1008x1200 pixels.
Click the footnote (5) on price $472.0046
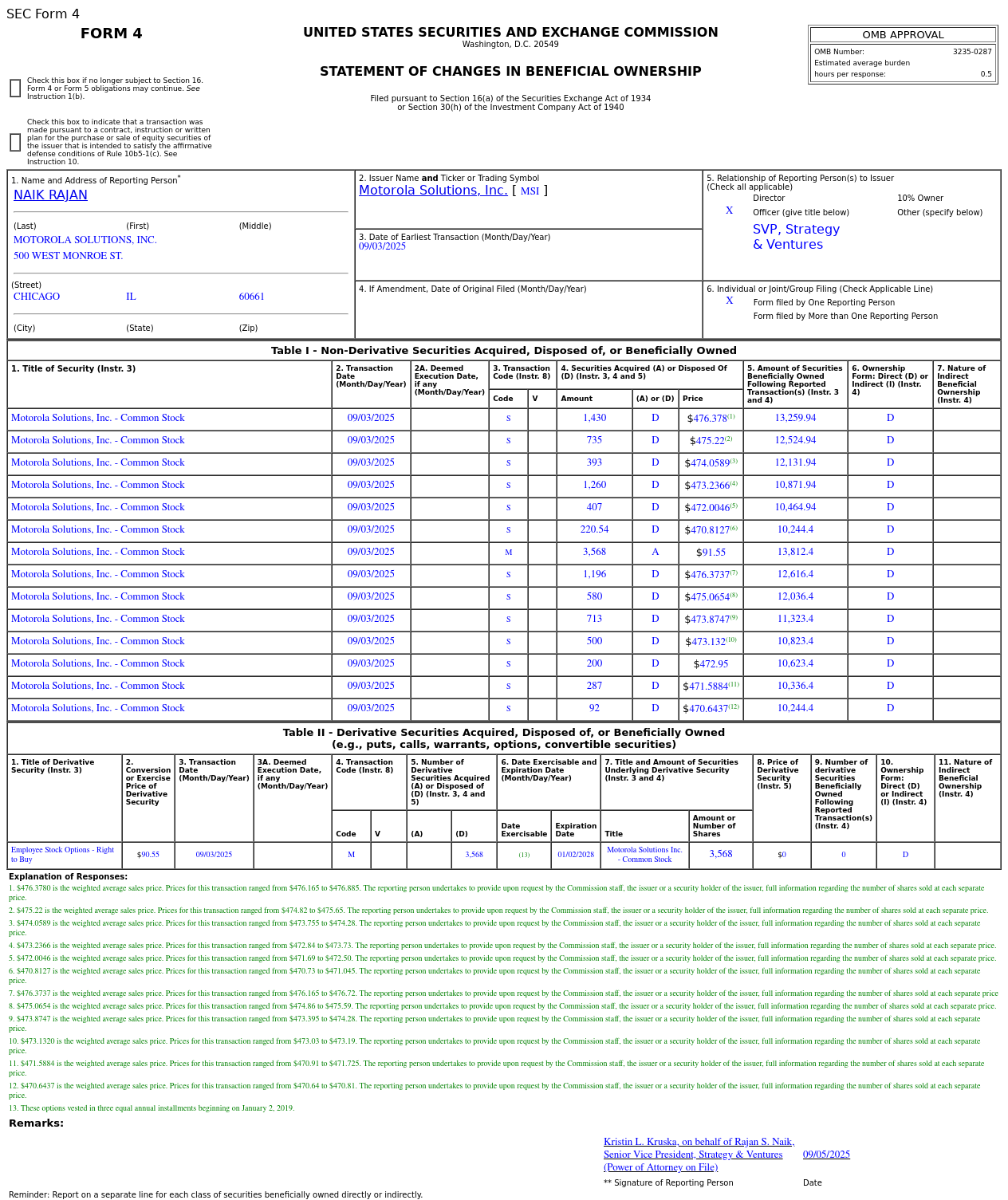(x=734, y=506)
